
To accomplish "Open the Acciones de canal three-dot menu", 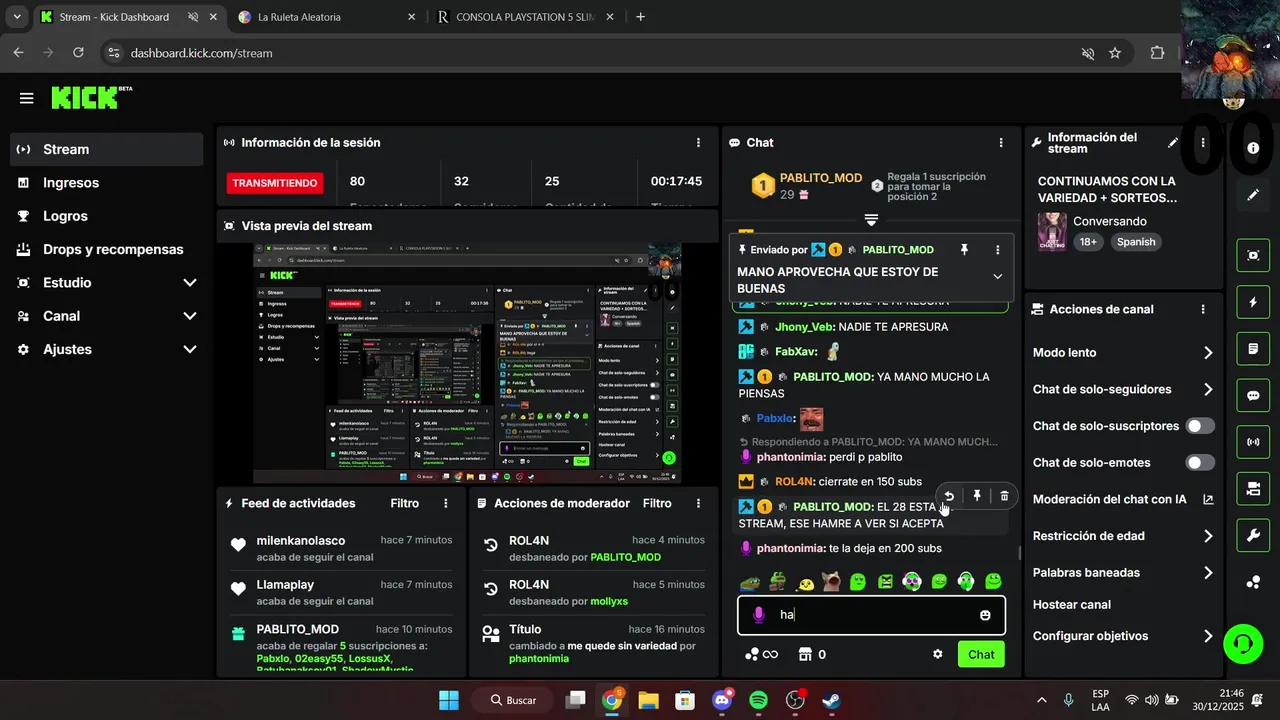I will coord(1203,310).
